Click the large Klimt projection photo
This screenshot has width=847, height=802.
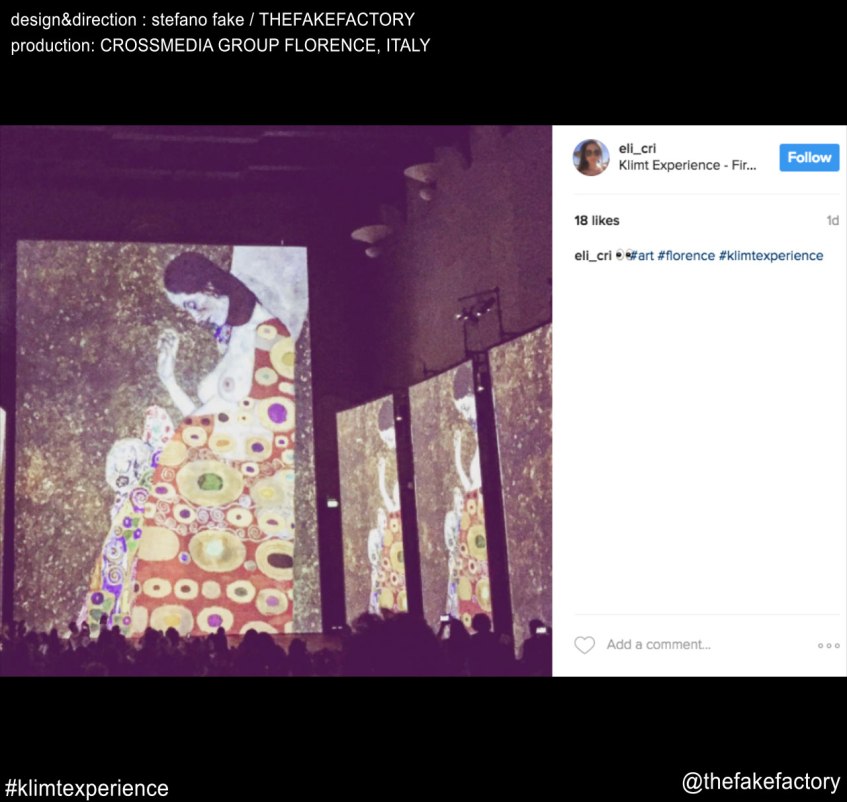[276, 401]
